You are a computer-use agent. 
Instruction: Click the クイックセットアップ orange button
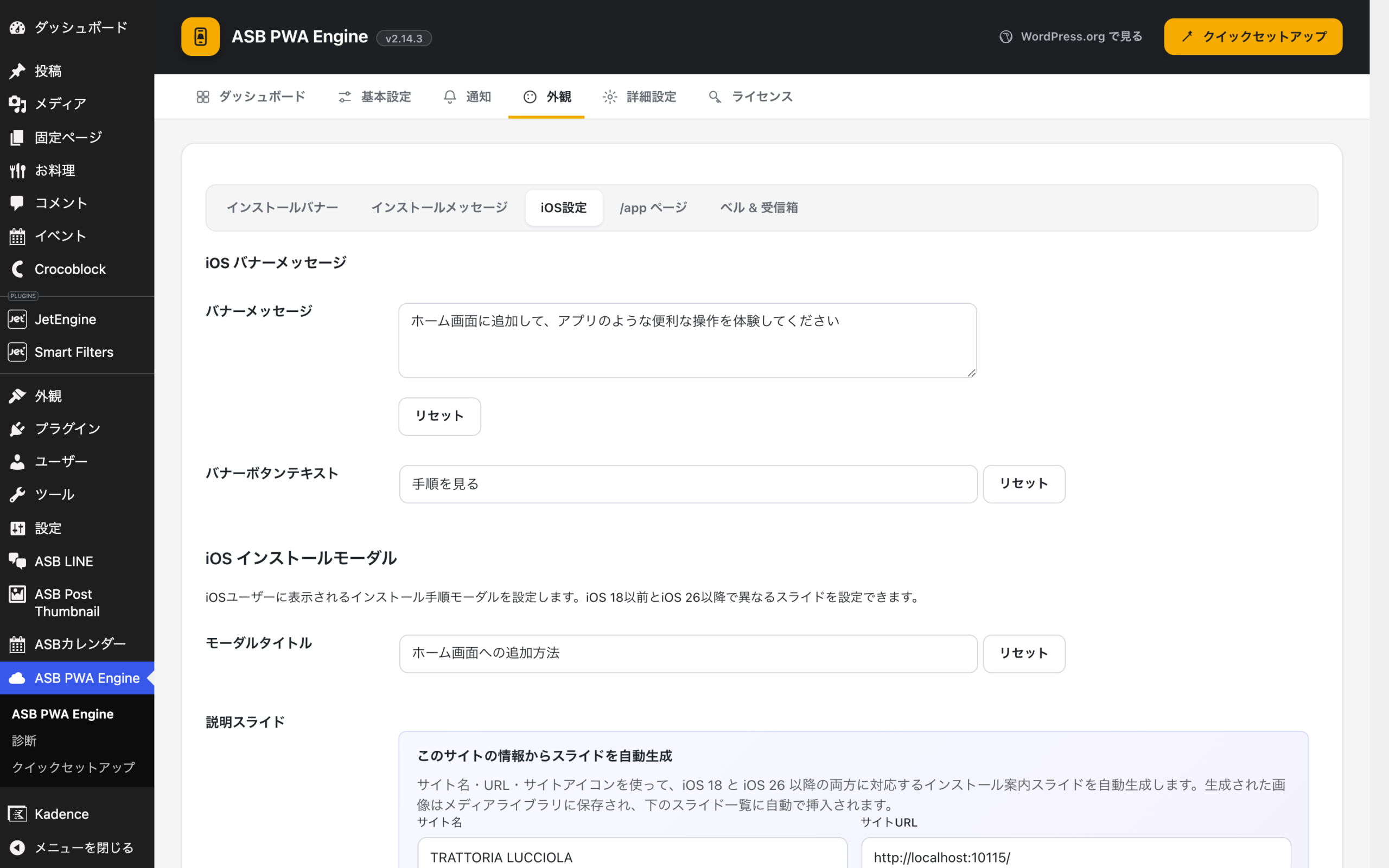click(x=1253, y=37)
